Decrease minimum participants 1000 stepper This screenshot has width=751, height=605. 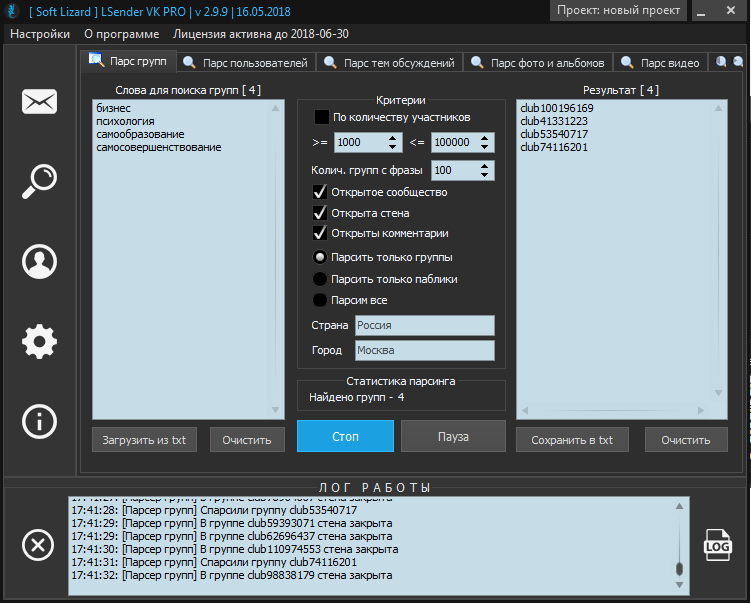[x=392, y=147]
